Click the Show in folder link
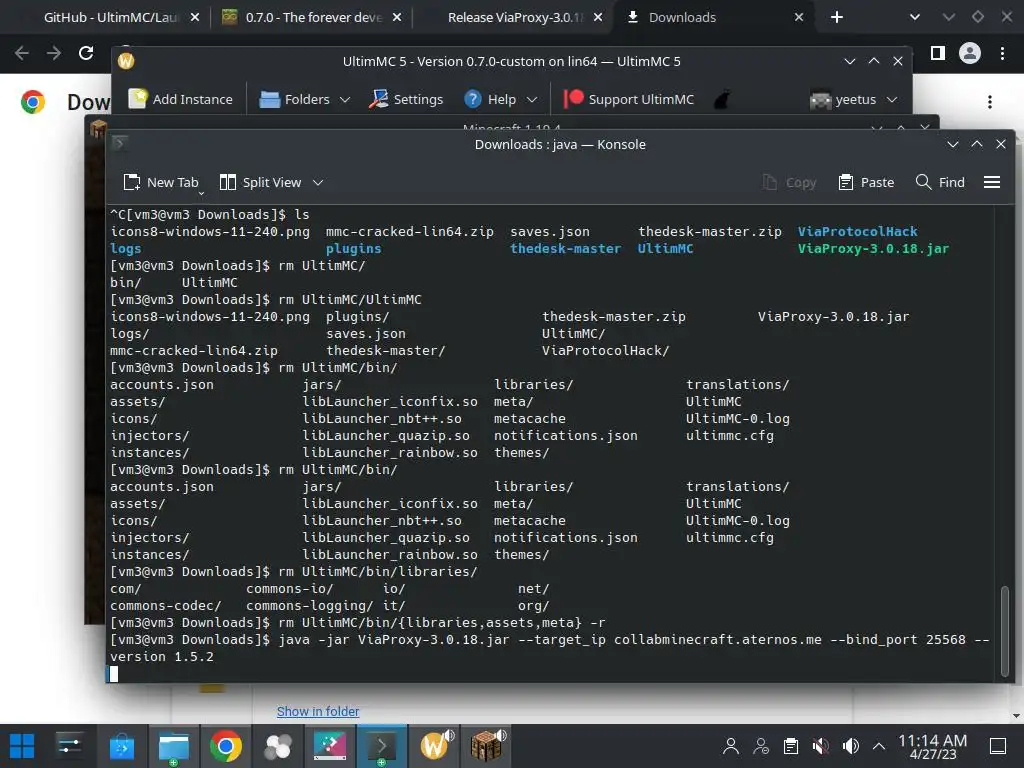This screenshot has height=768, width=1024. (318, 711)
